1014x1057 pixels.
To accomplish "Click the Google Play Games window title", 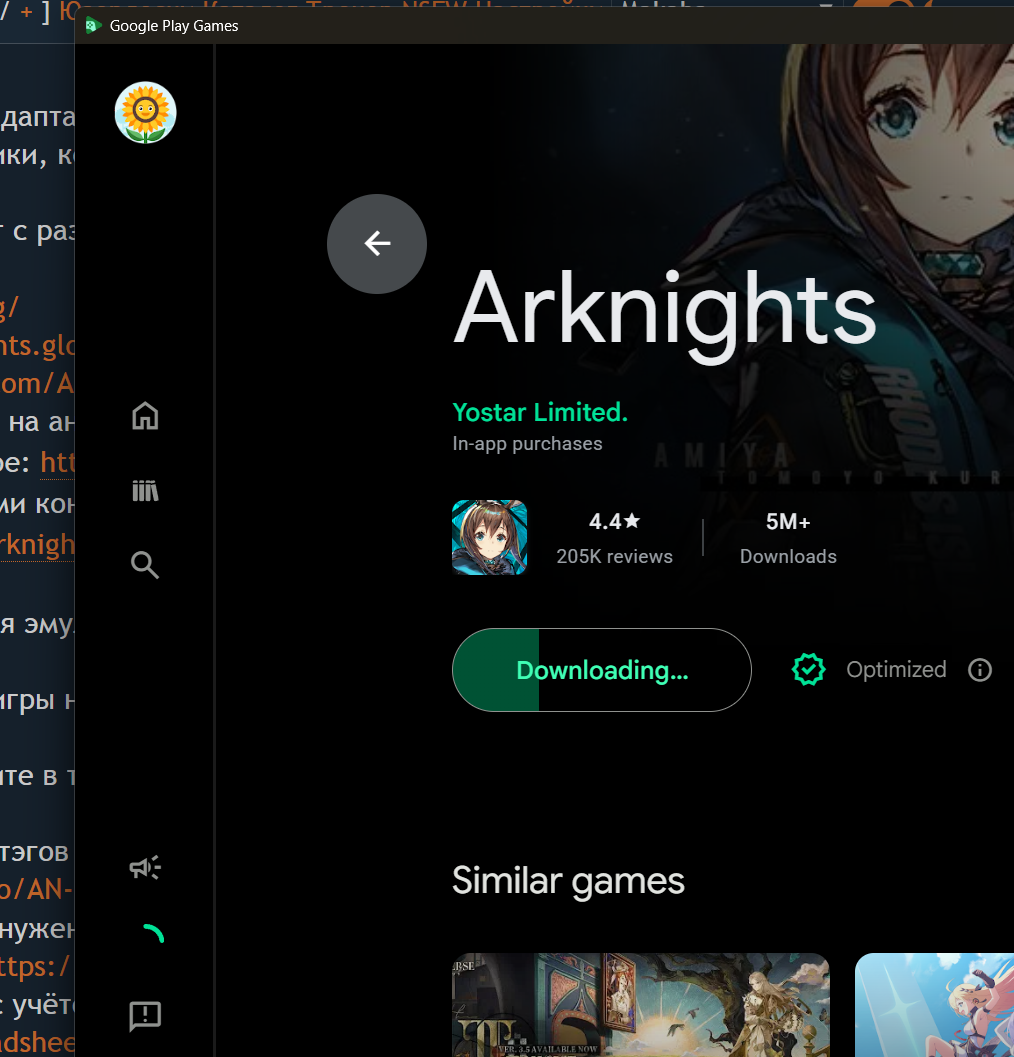I will (174, 26).
